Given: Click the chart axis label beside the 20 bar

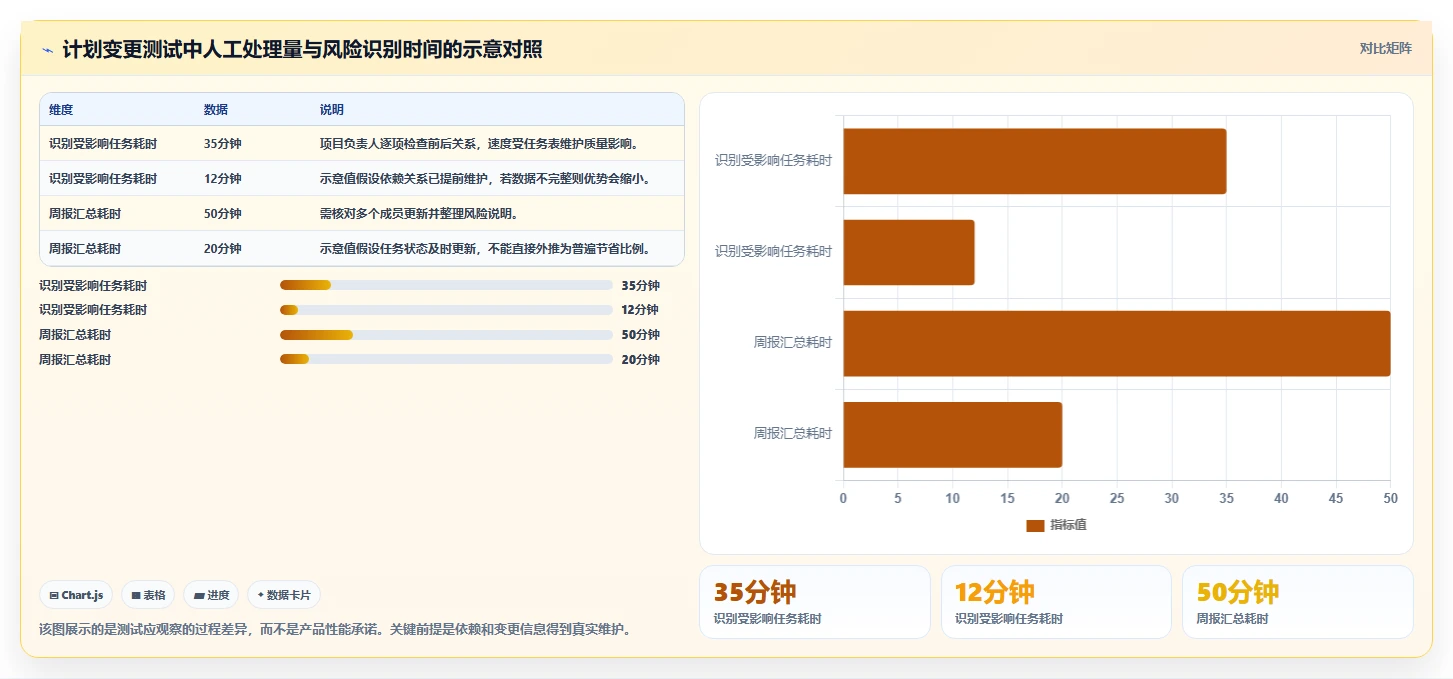Looking at the screenshot, I should (793, 434).
